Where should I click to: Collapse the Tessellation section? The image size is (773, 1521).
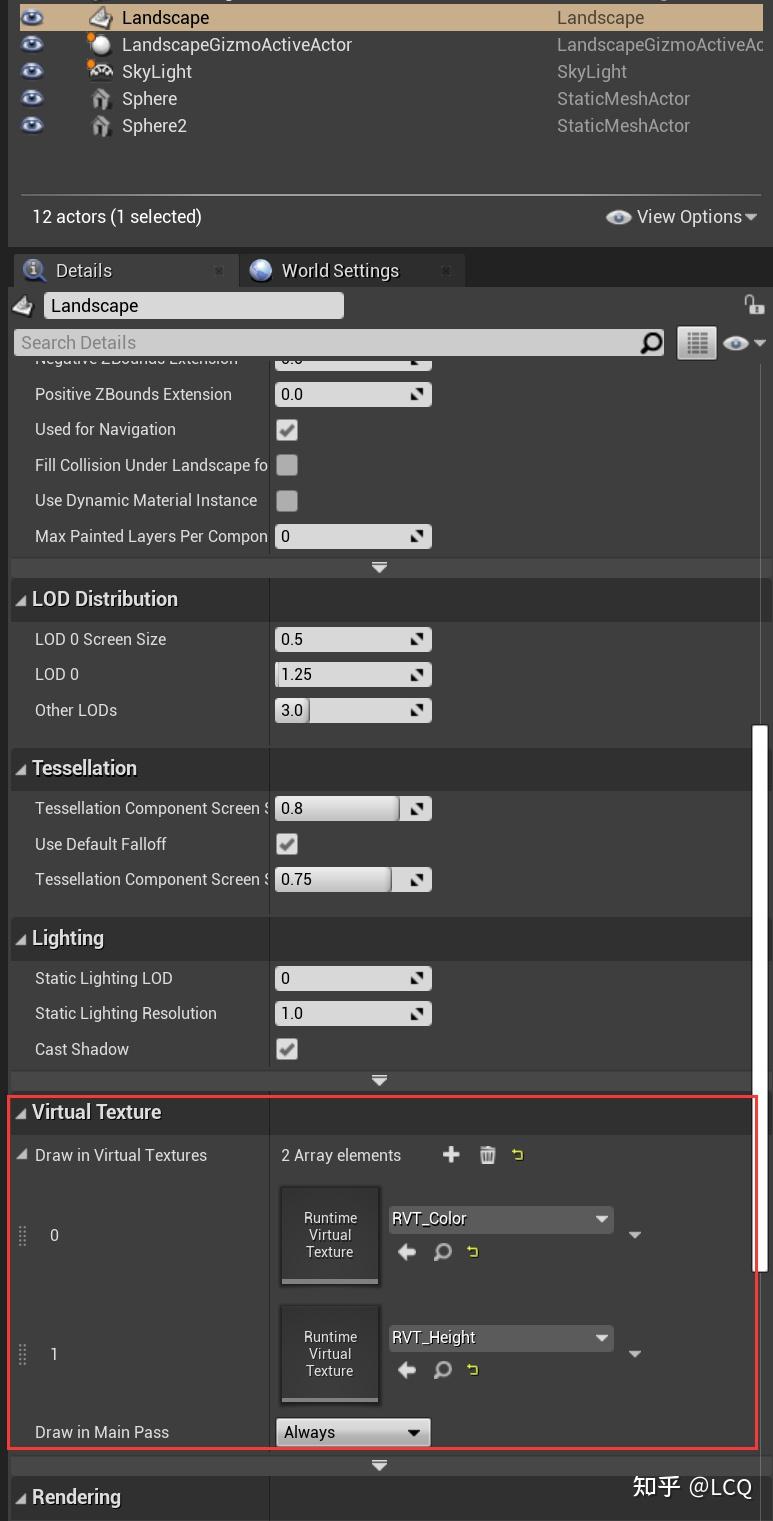click(x=22, y=768)
